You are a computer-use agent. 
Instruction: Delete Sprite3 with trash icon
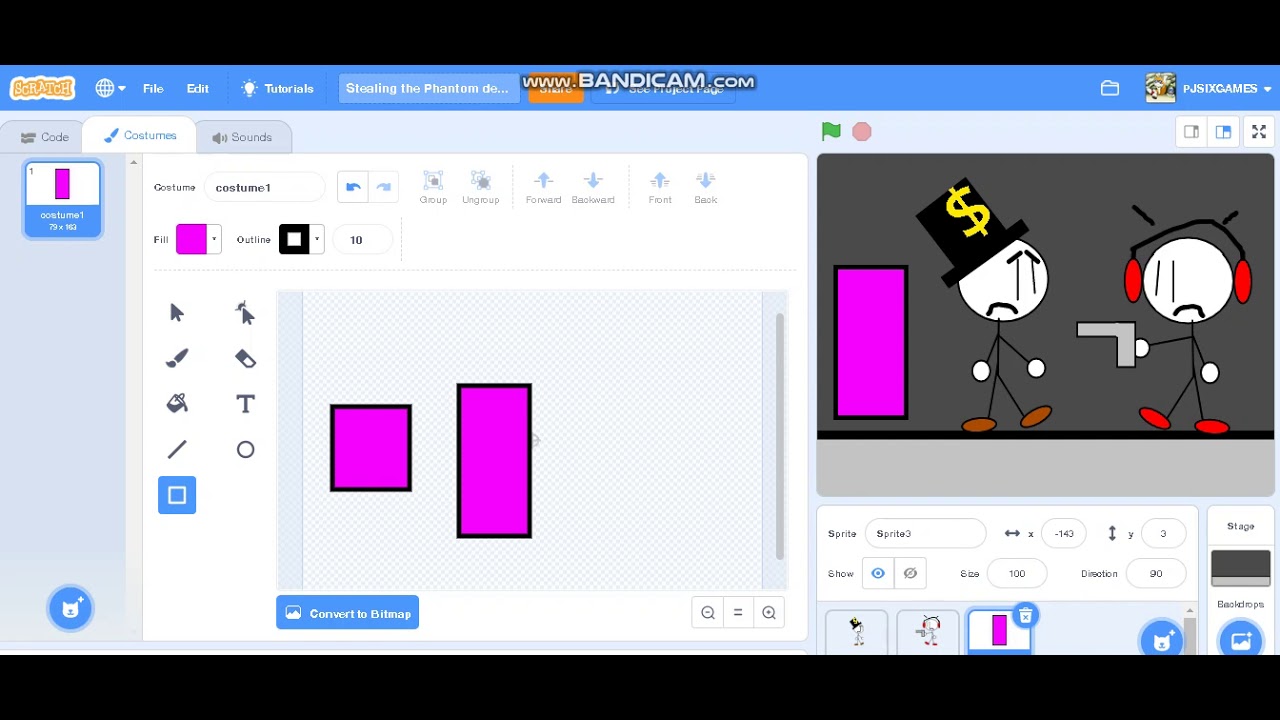coord(1025,616)
